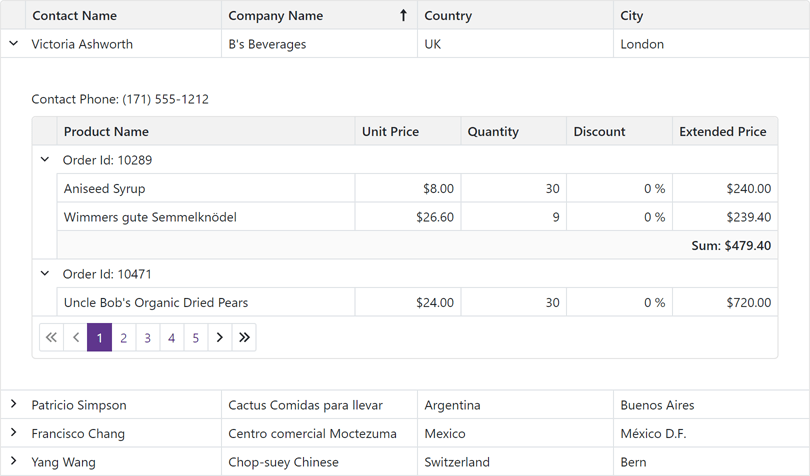Go to first page of orders
Screen dimensions: 810x476
click(51, 338)
